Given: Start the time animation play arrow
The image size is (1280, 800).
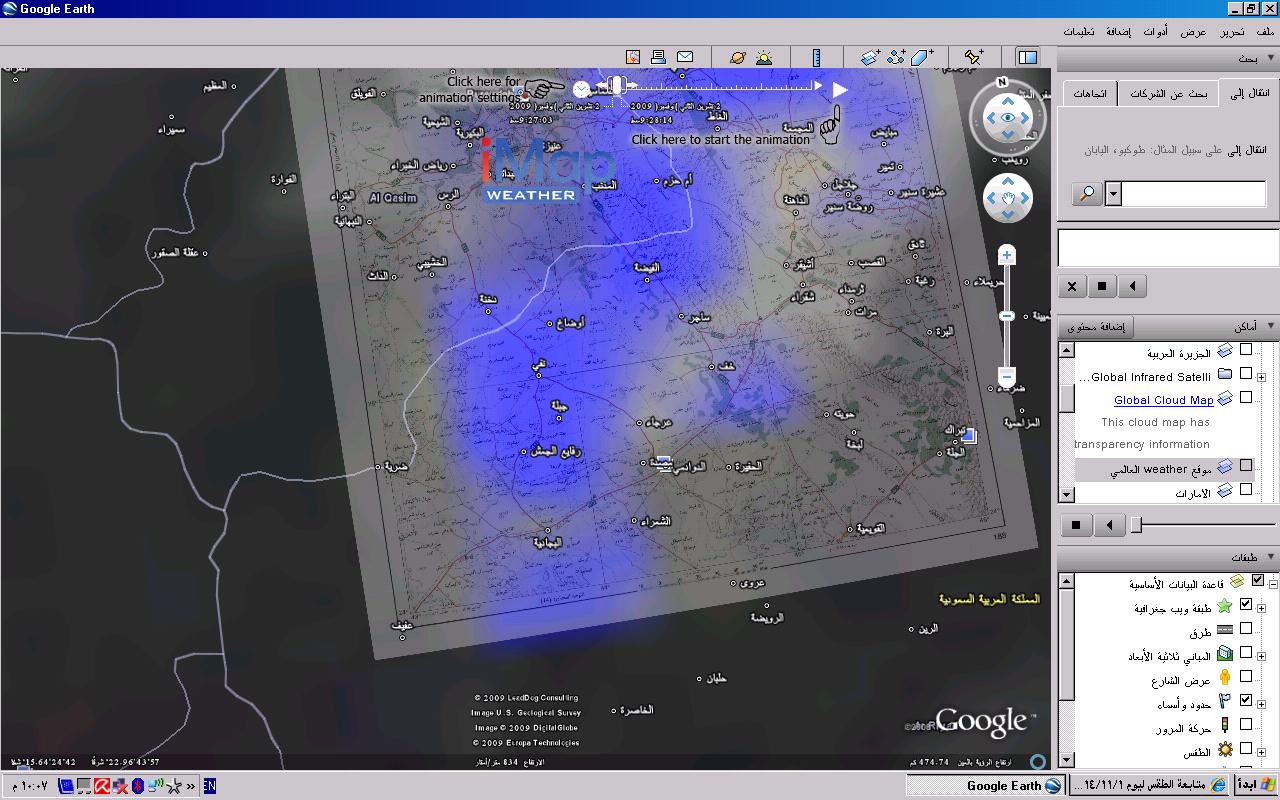Looking at the screenshot, I should pyautogui.click(x=840, y=90).
